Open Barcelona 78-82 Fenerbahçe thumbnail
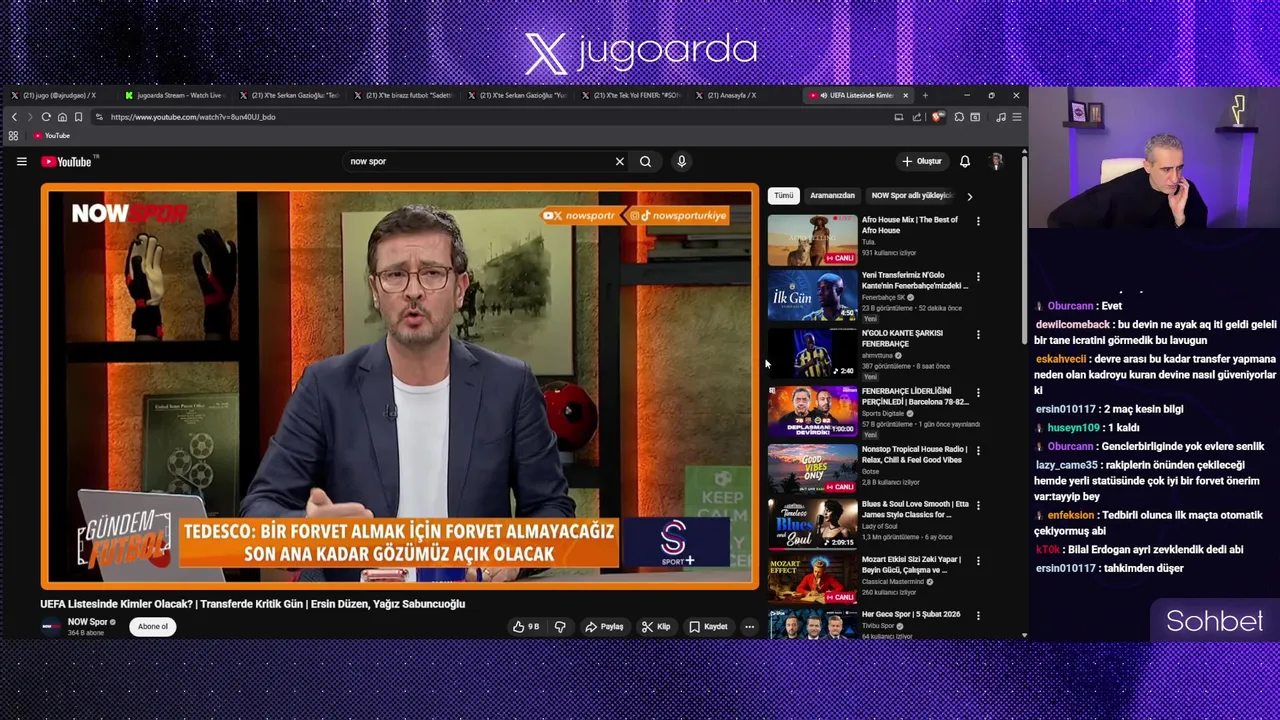The image size is (1280, 720). click(812, 410)
